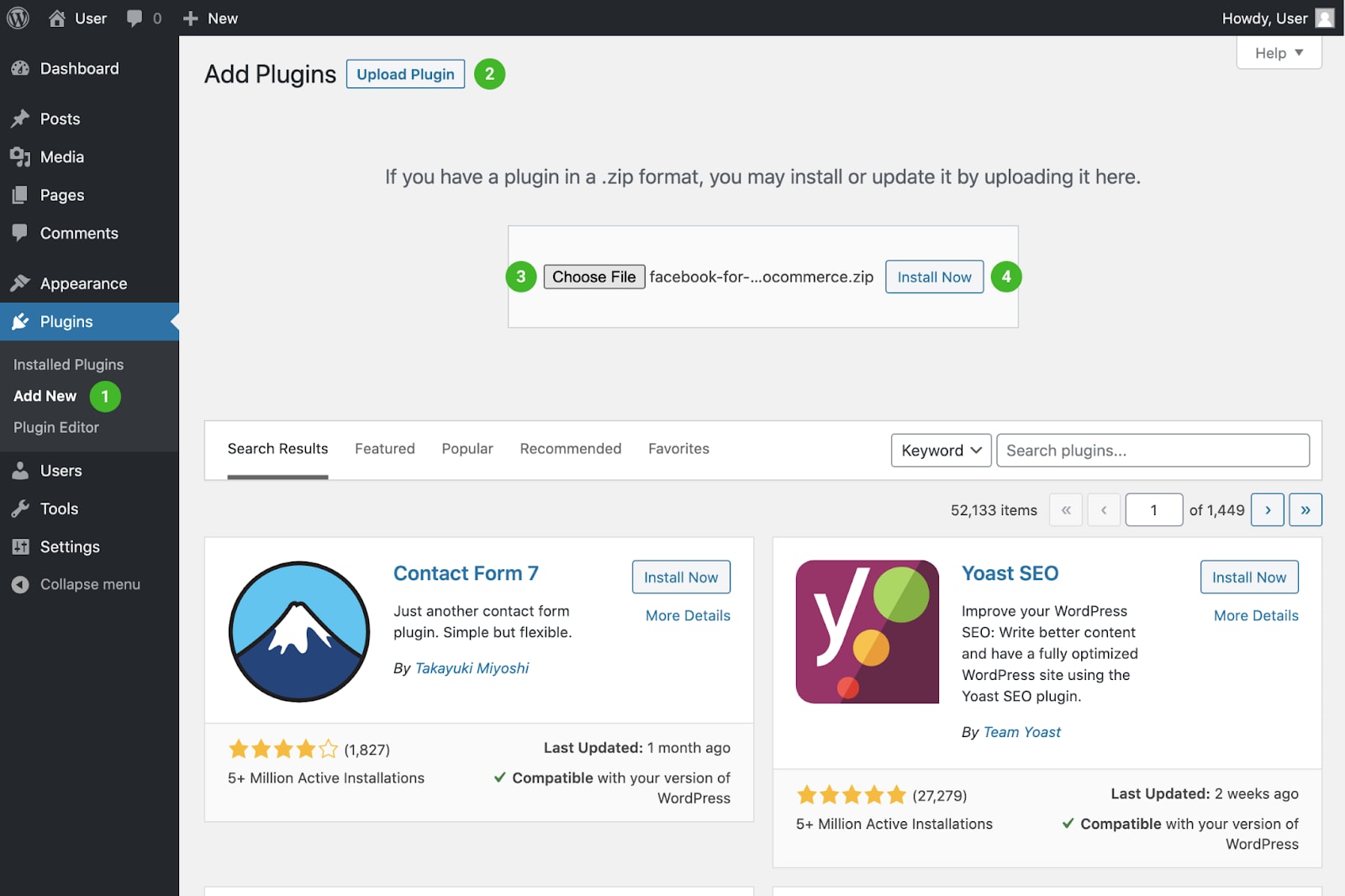Click the Tools wrench icon
Image resolution: width=1345 pixels, height=896 pixels.
(x=20, y=509)
